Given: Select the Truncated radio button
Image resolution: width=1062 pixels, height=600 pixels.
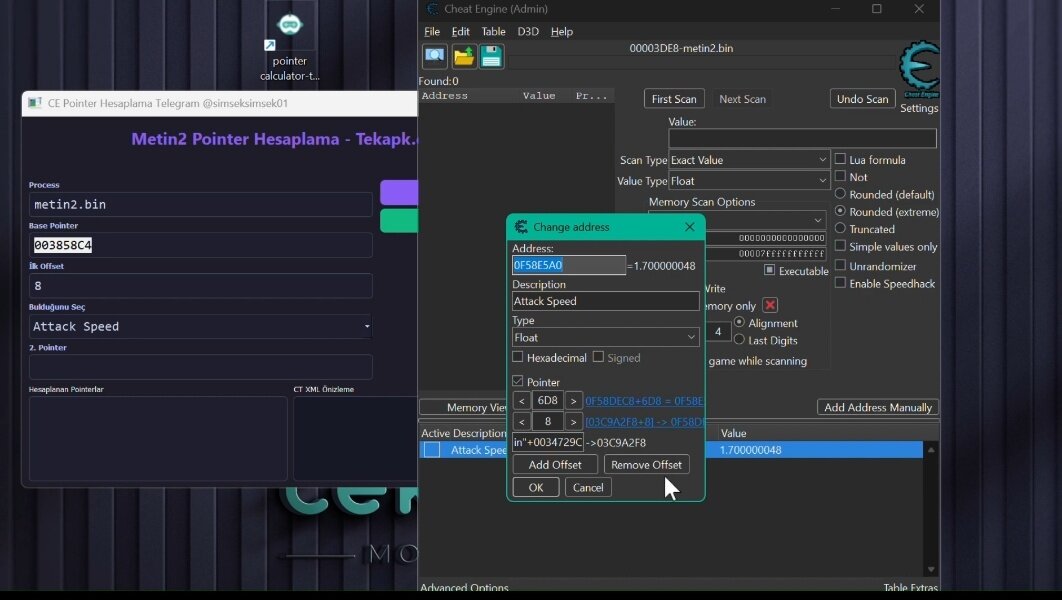Looking at the screenshot, I should click(x=840, y=229).
